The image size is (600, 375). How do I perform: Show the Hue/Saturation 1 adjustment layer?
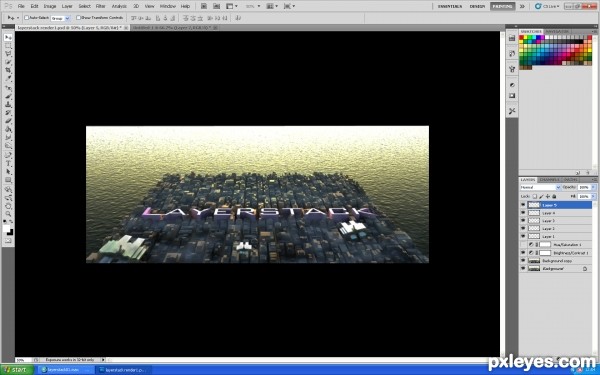click(x=523, y=245)
